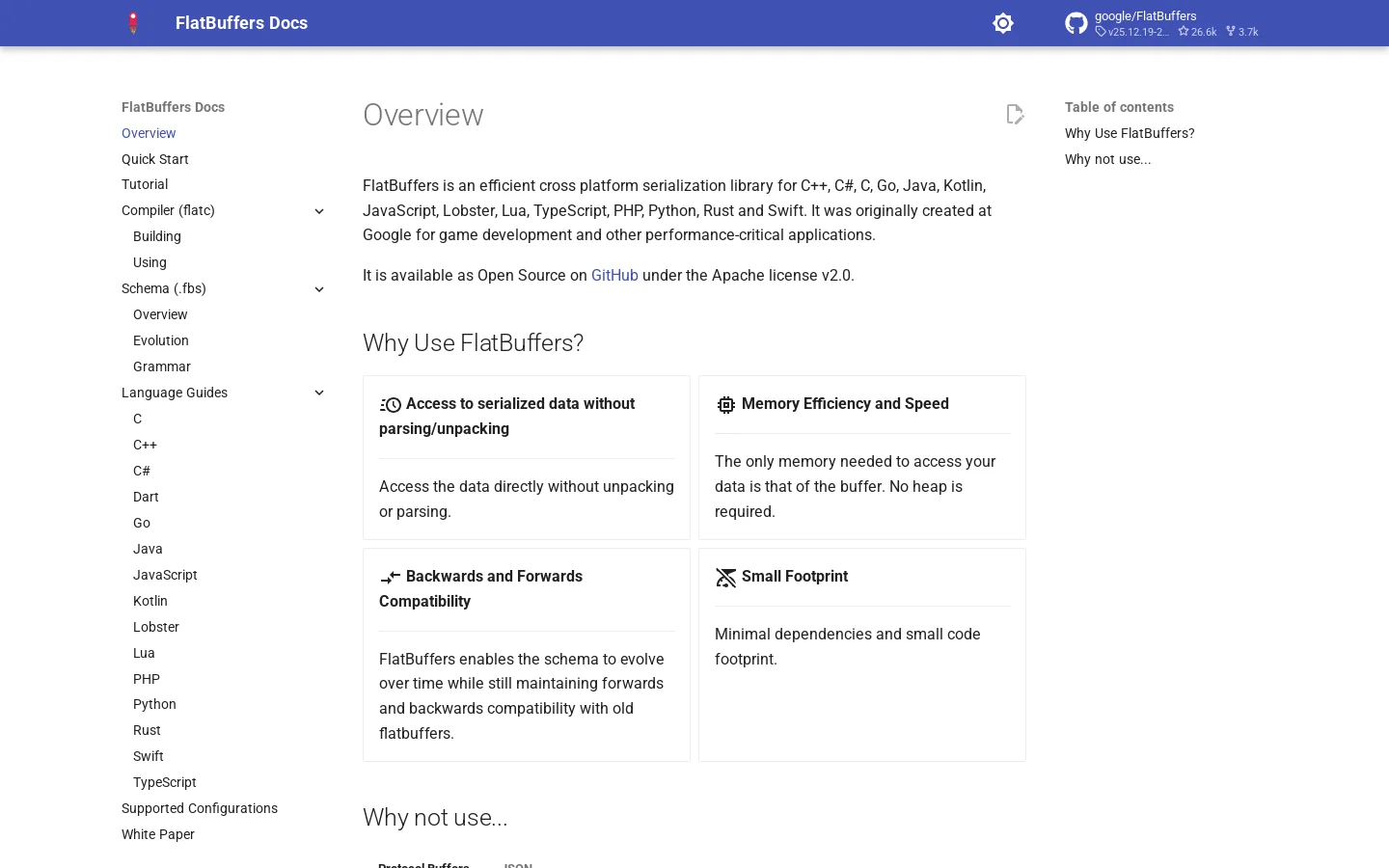The width and height of the screenshot is (1389, 868).
Task: Click the FlatBuffers Docs header title
Action: [241, 23]
